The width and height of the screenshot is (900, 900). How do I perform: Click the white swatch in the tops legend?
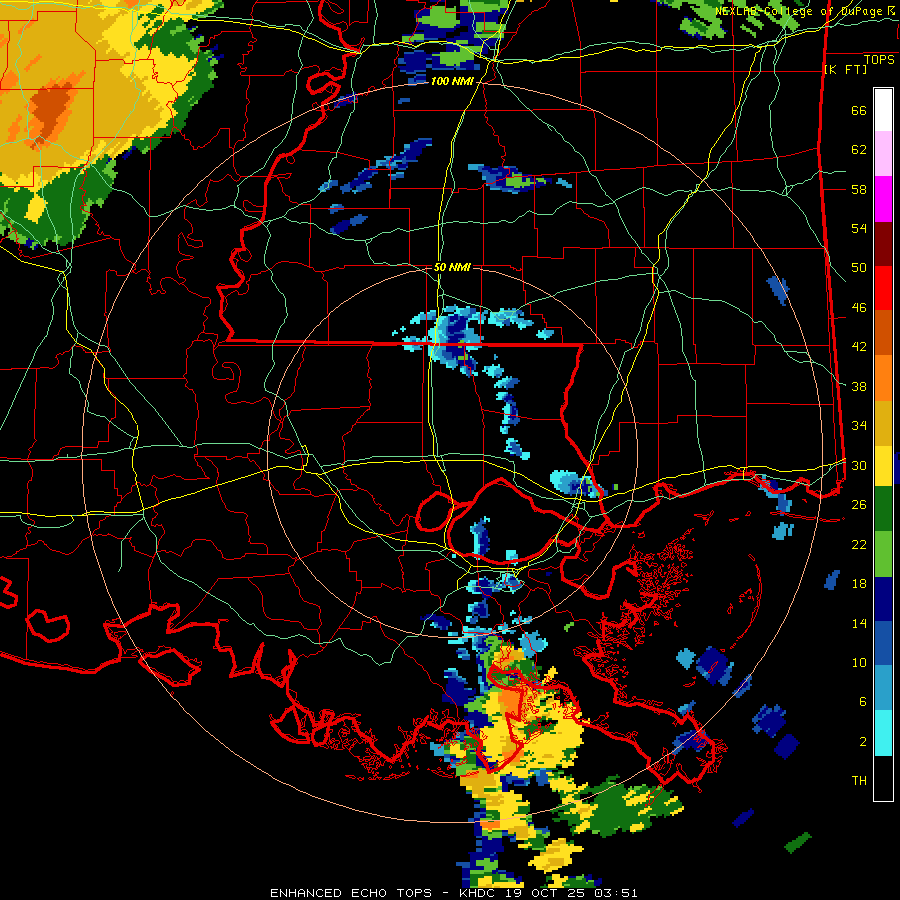point(883,110)
